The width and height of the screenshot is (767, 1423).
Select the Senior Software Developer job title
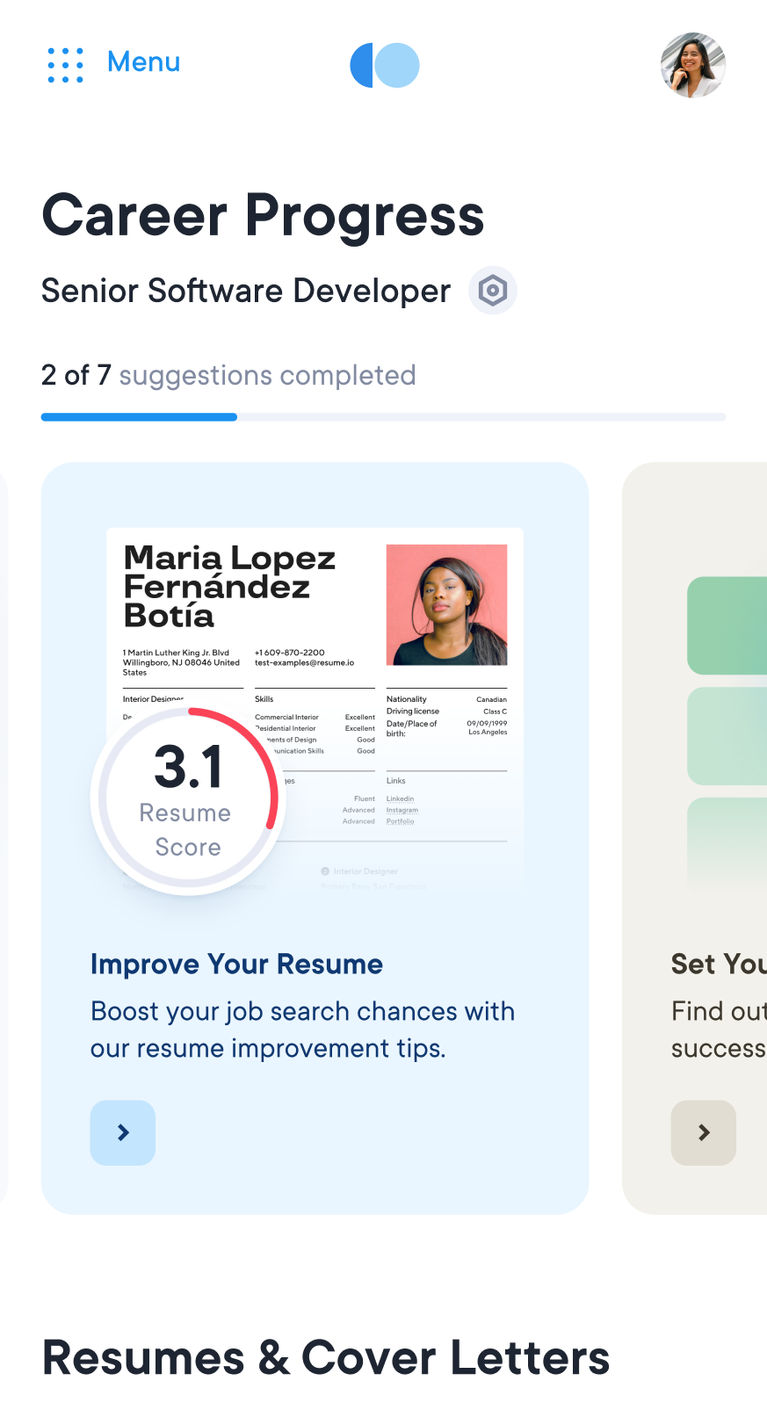(x=246, y=291)
